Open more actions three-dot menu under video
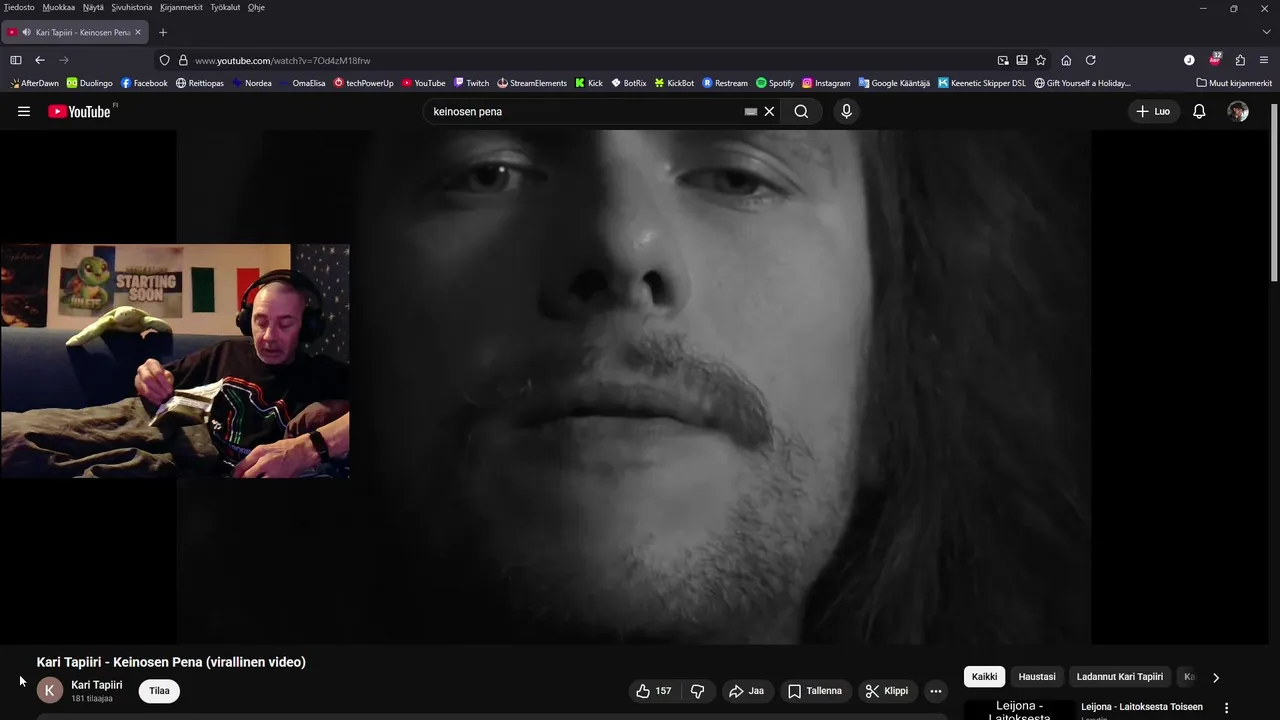The width and height of the screenshot is (1280, 720). click(935, 691)
